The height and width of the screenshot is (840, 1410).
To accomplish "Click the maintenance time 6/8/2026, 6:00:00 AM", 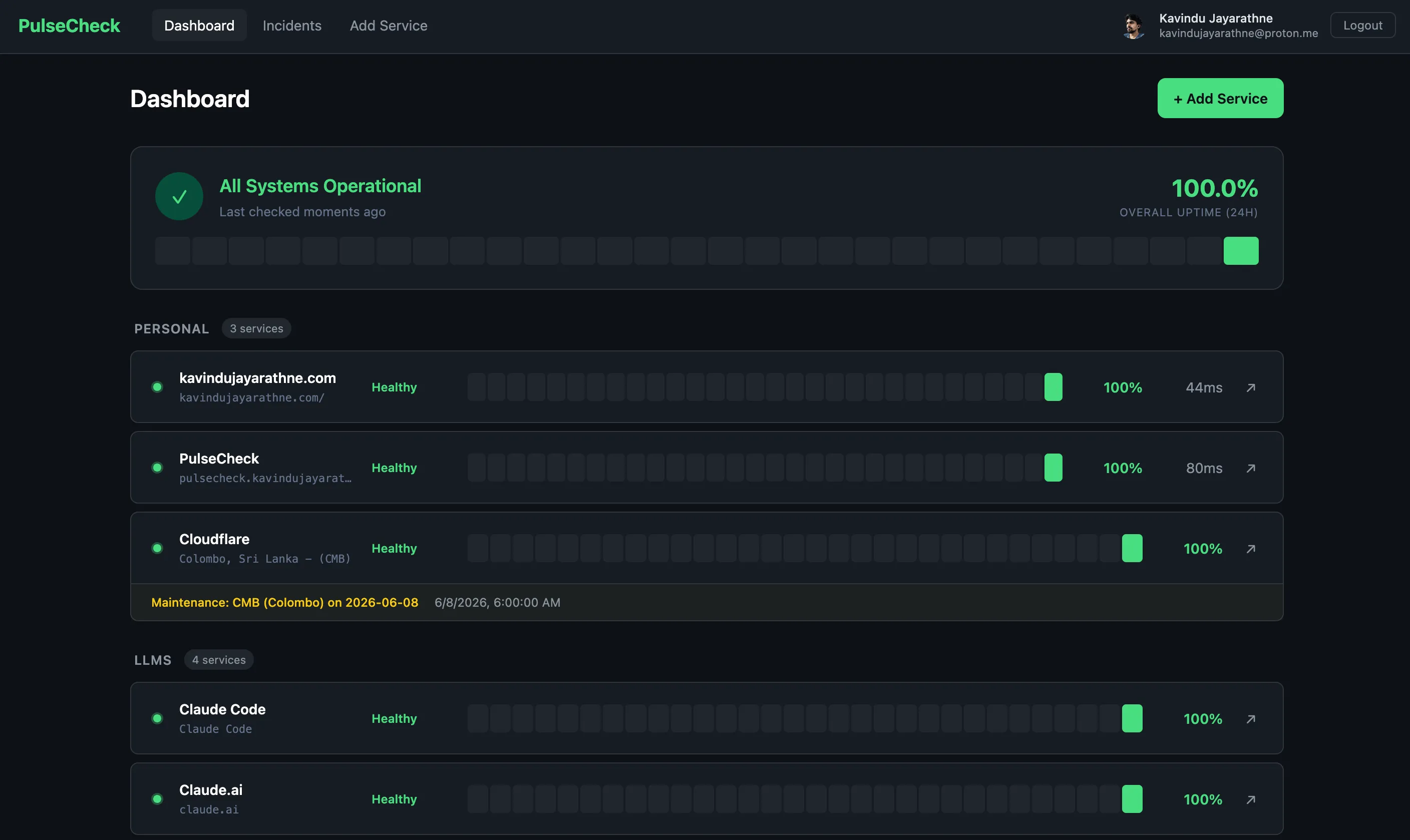I will pos(498,602).
